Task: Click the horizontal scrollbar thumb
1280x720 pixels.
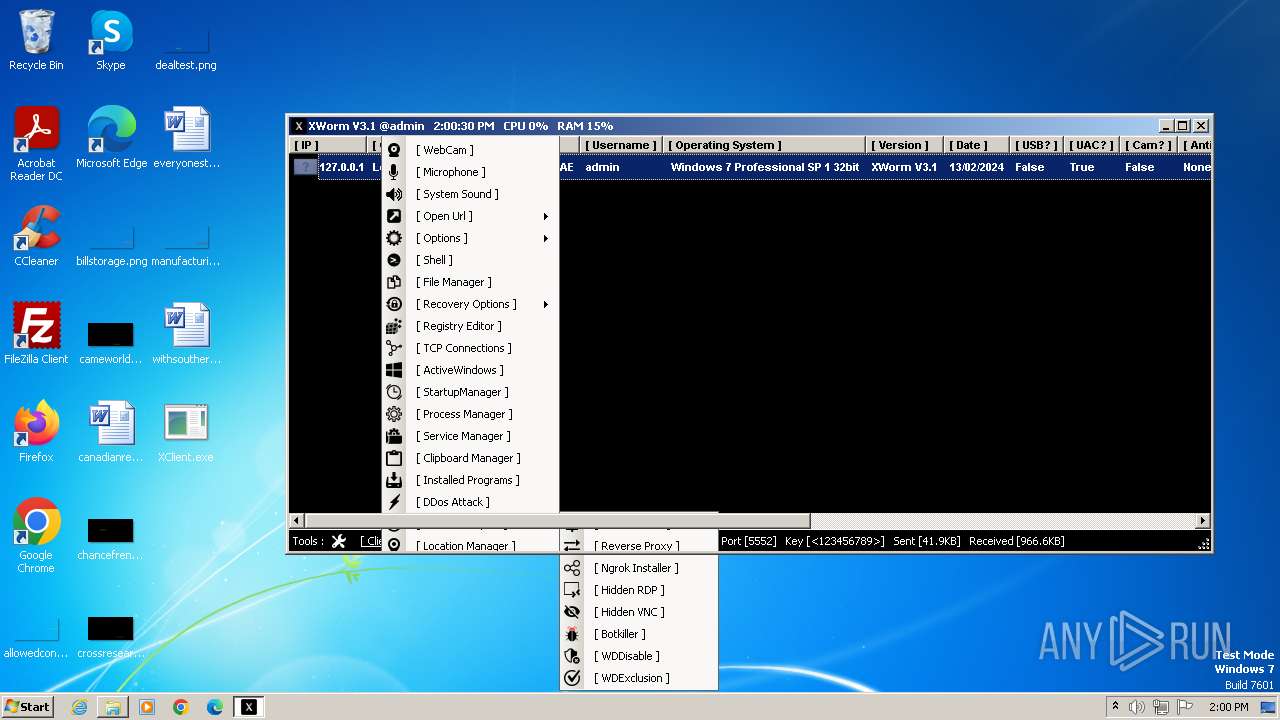Action: (x=557, y=521)
